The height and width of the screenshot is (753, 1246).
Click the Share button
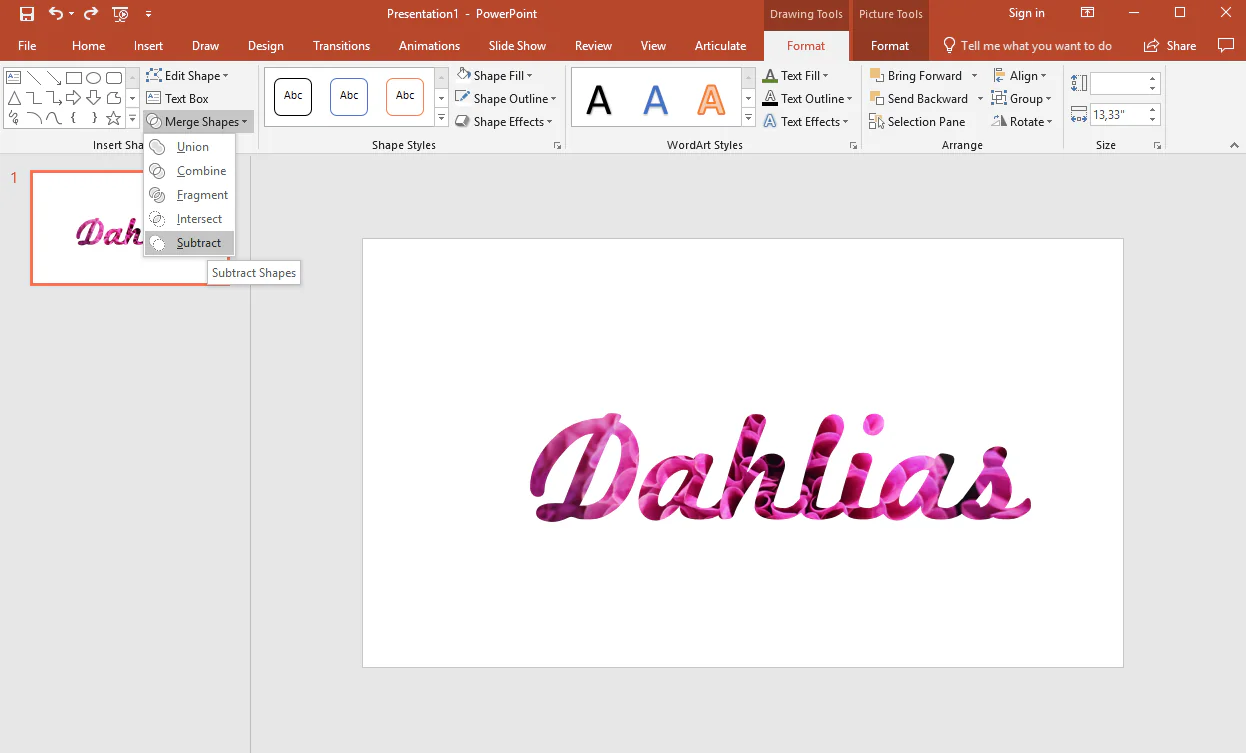(x=1169, y=45)
